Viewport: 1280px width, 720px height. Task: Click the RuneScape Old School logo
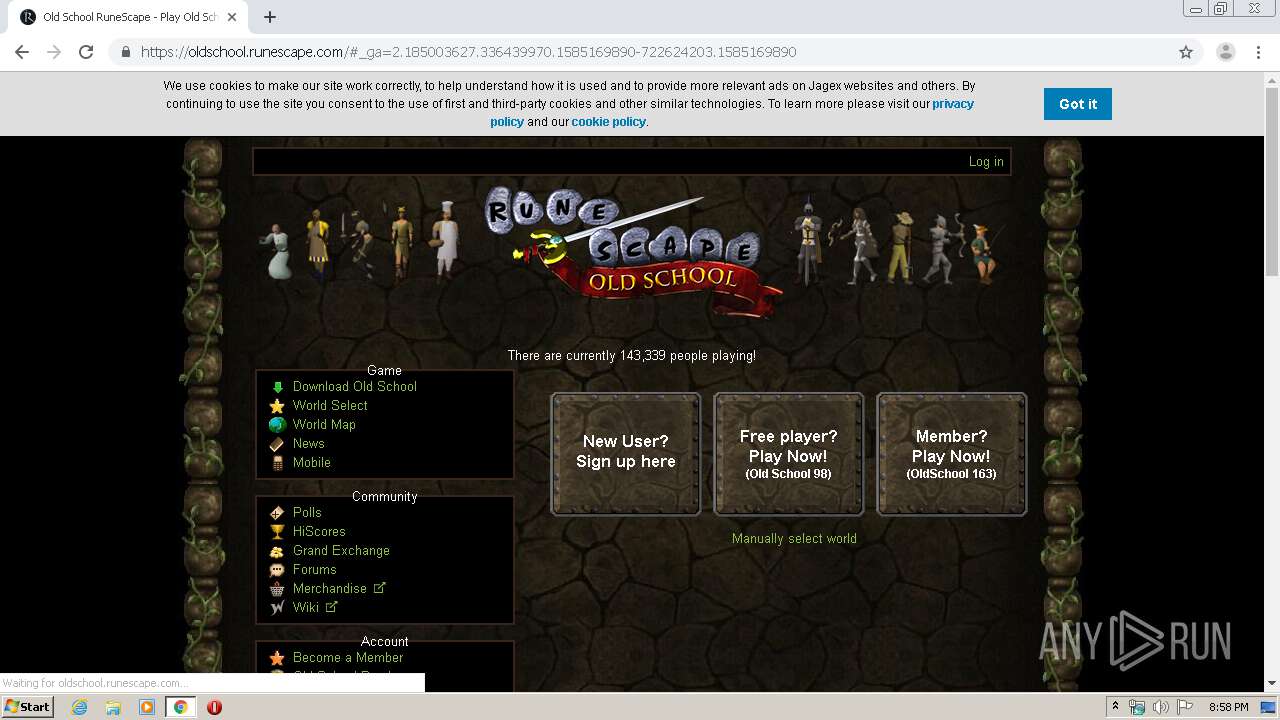pyautogui.click(x=632, y=253)
